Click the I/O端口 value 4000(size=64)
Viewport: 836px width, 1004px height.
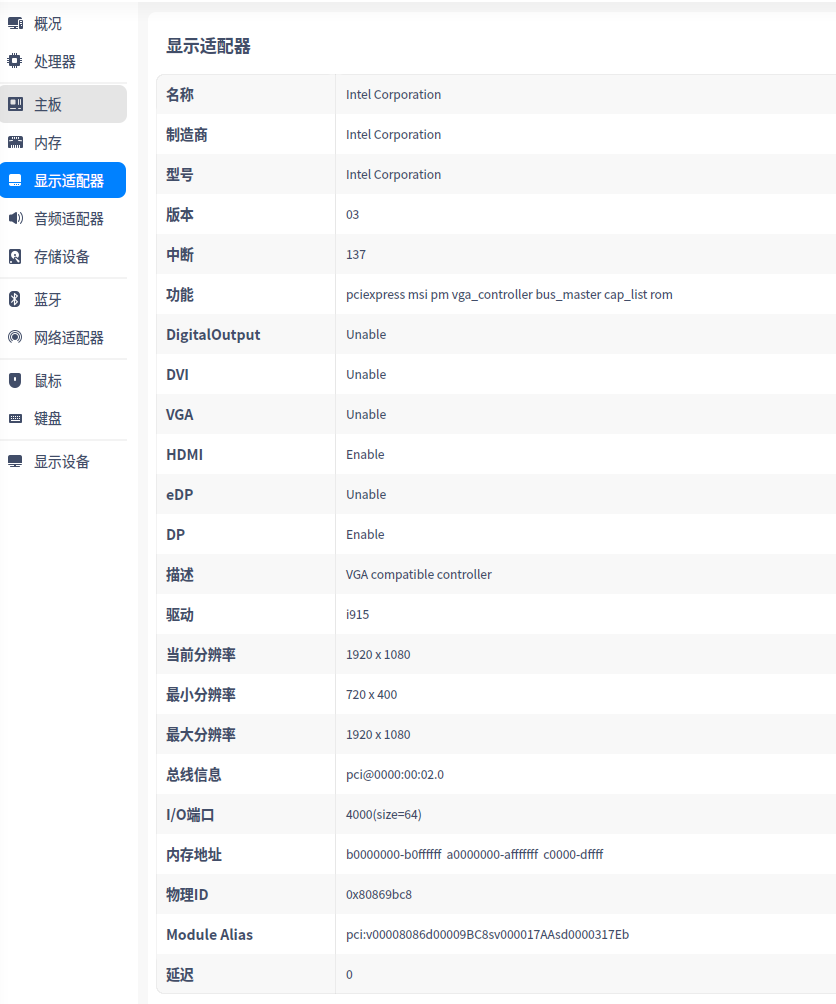pyautogui.click(x=383, y=814)
